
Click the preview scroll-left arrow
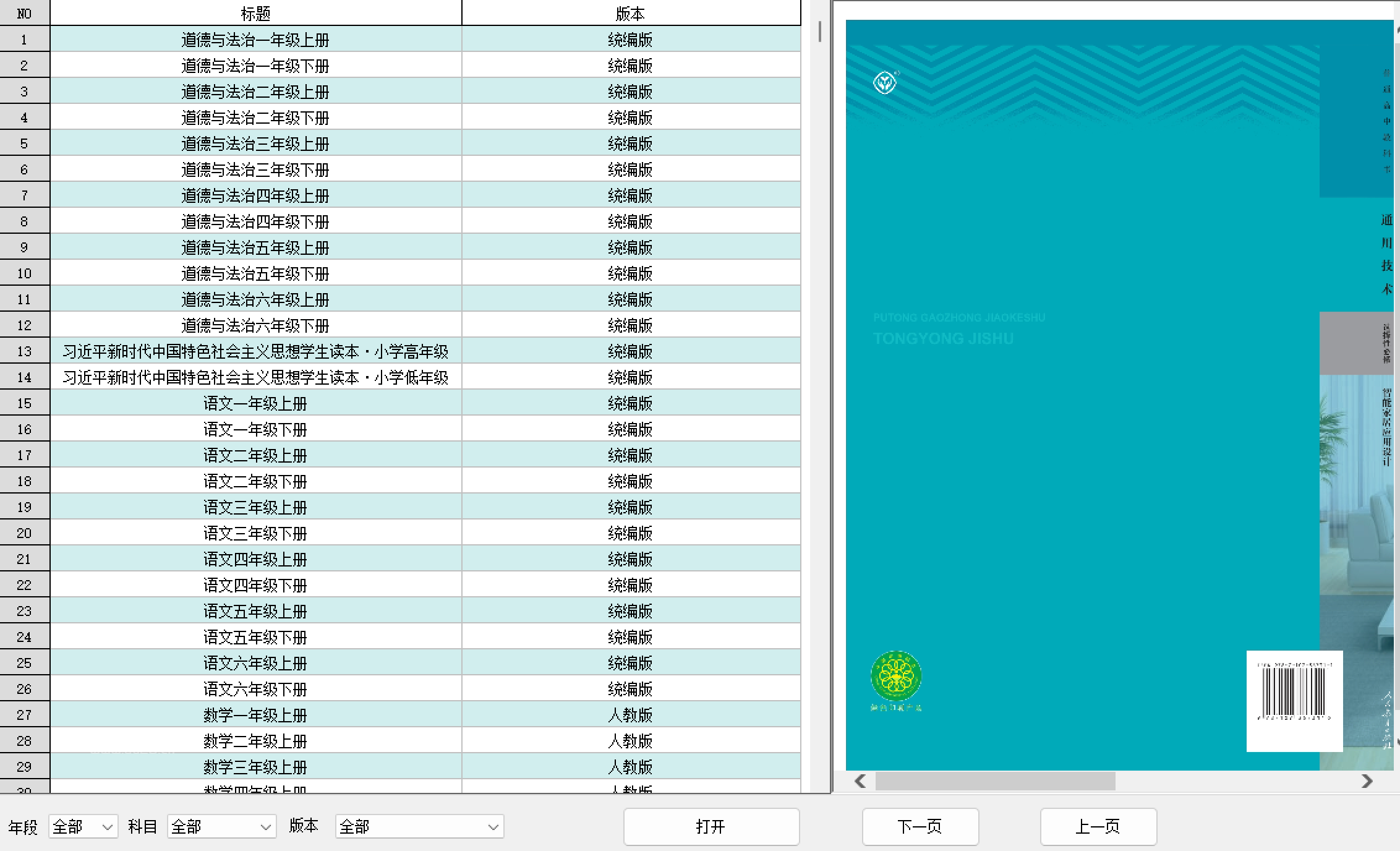[860, 781]
